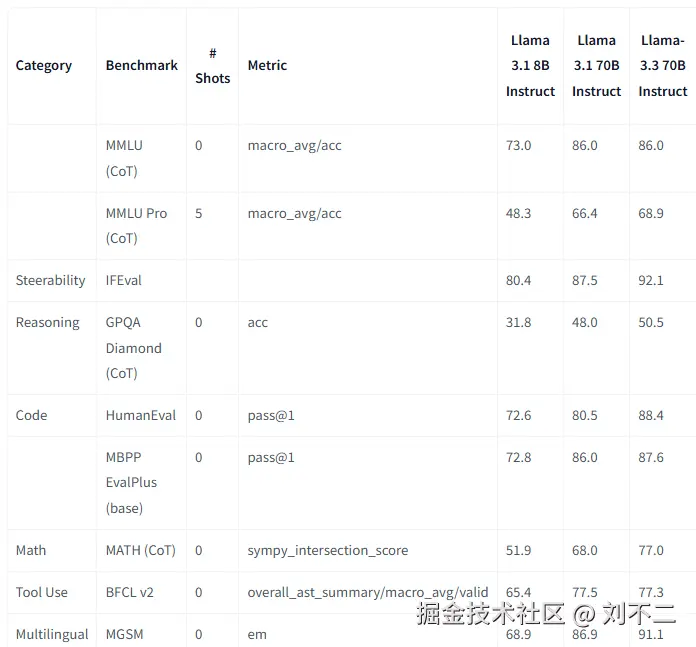Select the "BFCL v2" benchmark cell
The image size is (696, 647).
coord(129,592)
